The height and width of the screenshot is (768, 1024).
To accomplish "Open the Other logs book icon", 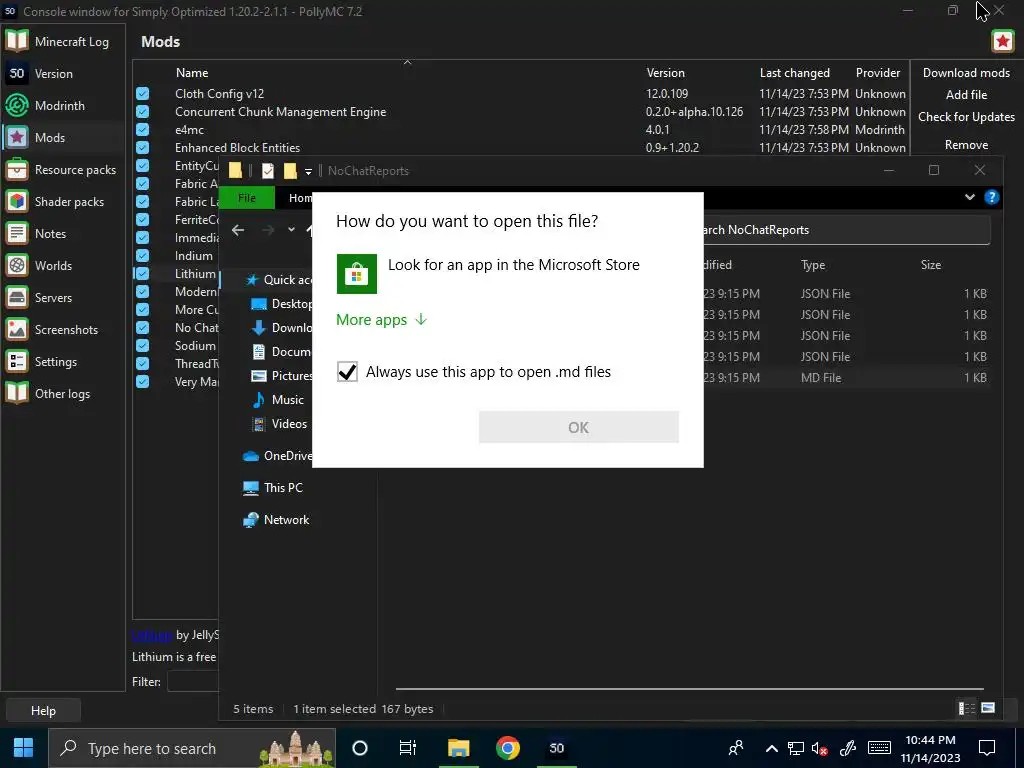I will pyautogui.click(x=16, y=393).
